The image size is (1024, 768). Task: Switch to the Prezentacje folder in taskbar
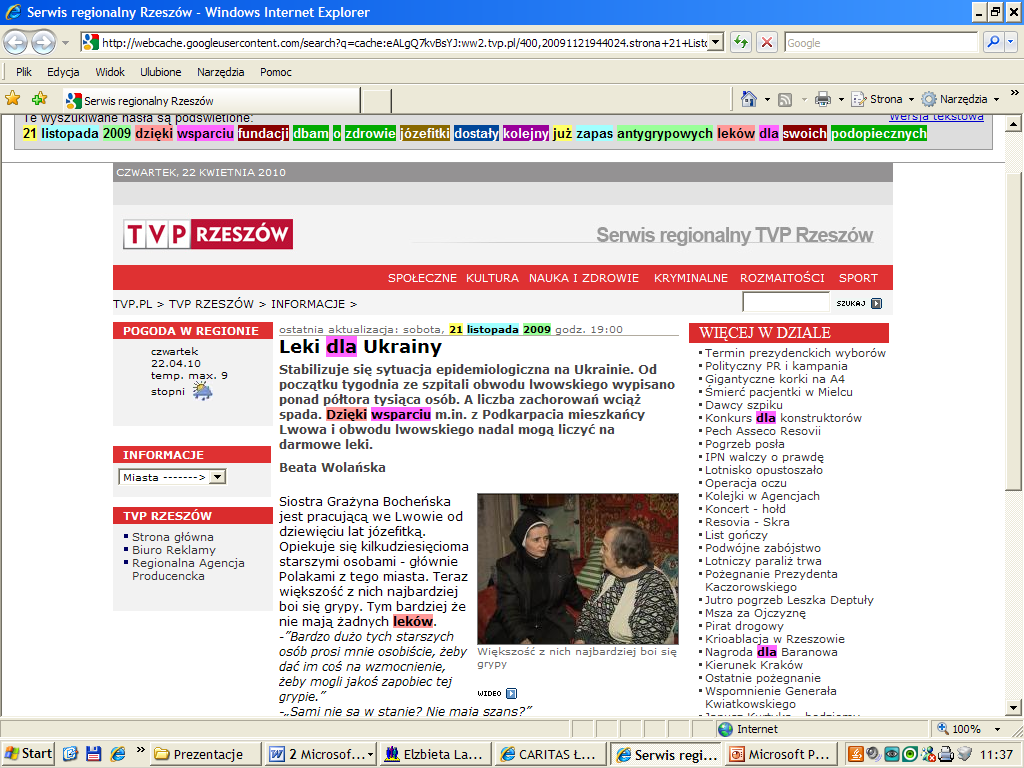click(206, 754)
